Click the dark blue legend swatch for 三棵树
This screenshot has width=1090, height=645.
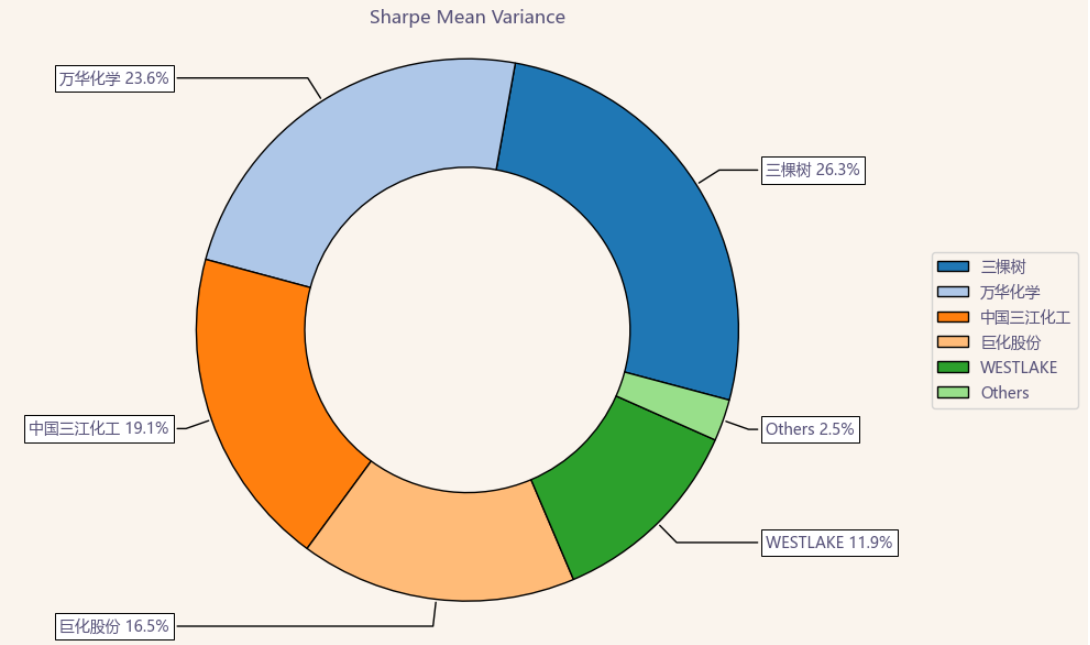coord(952,266)
